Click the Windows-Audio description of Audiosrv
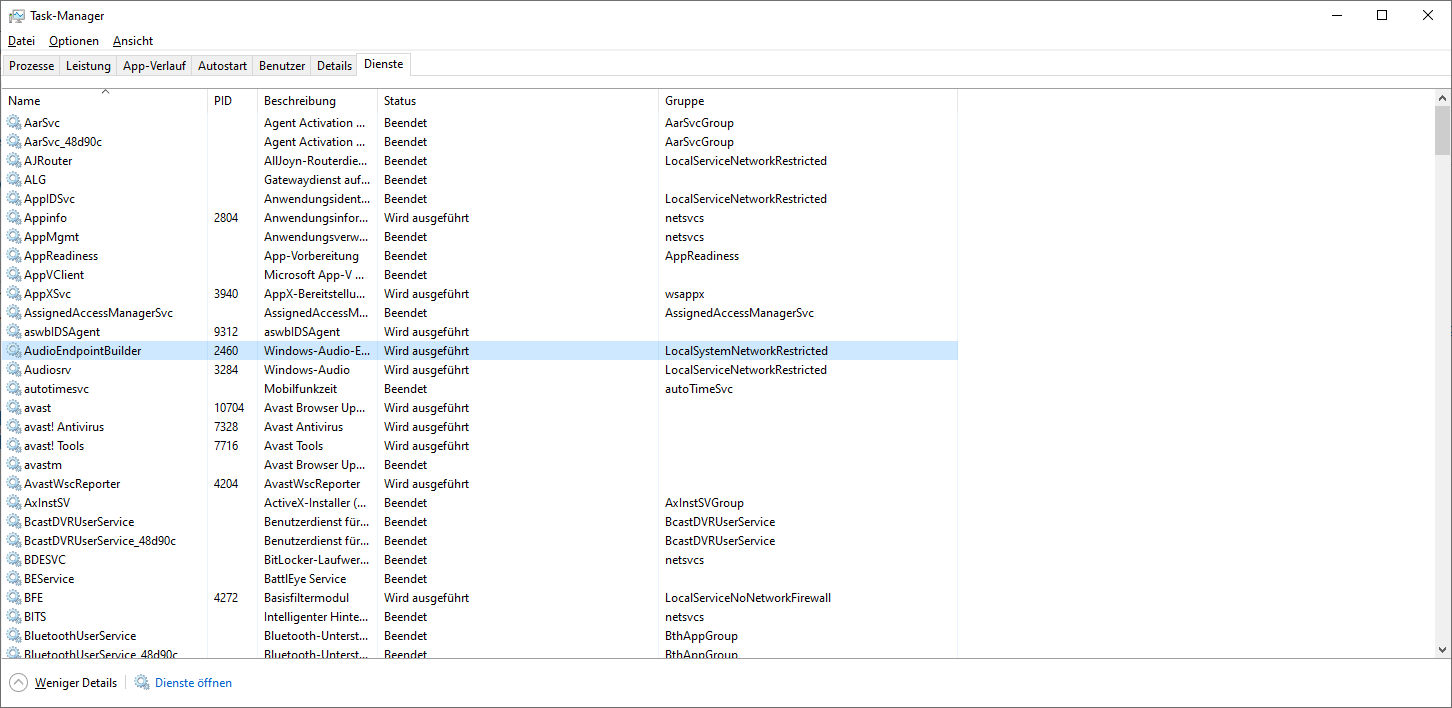 307,370
